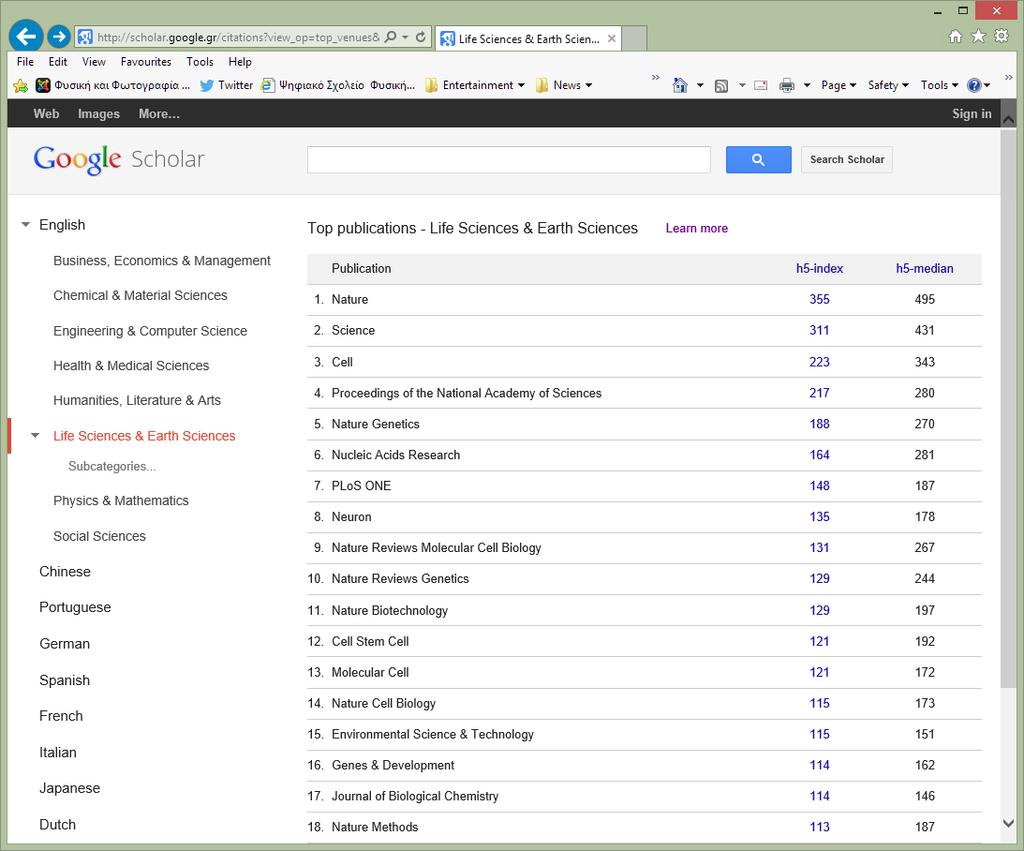The height and width of the screenshot is (851, 1024).
Task: Add to favourites bar using star-arrow icon
Action: [21, 86]
